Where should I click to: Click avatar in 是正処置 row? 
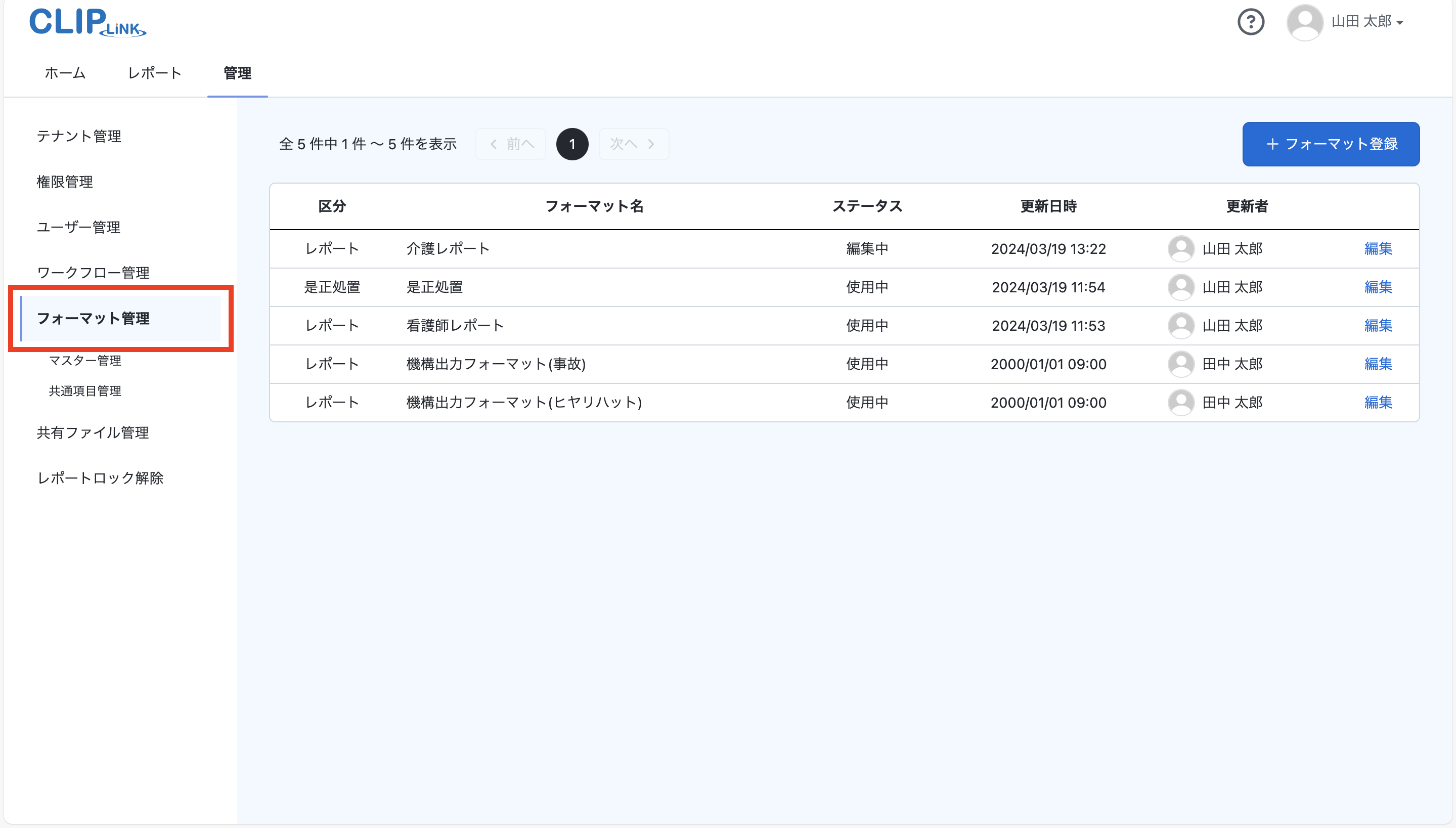click(1180, 287)
